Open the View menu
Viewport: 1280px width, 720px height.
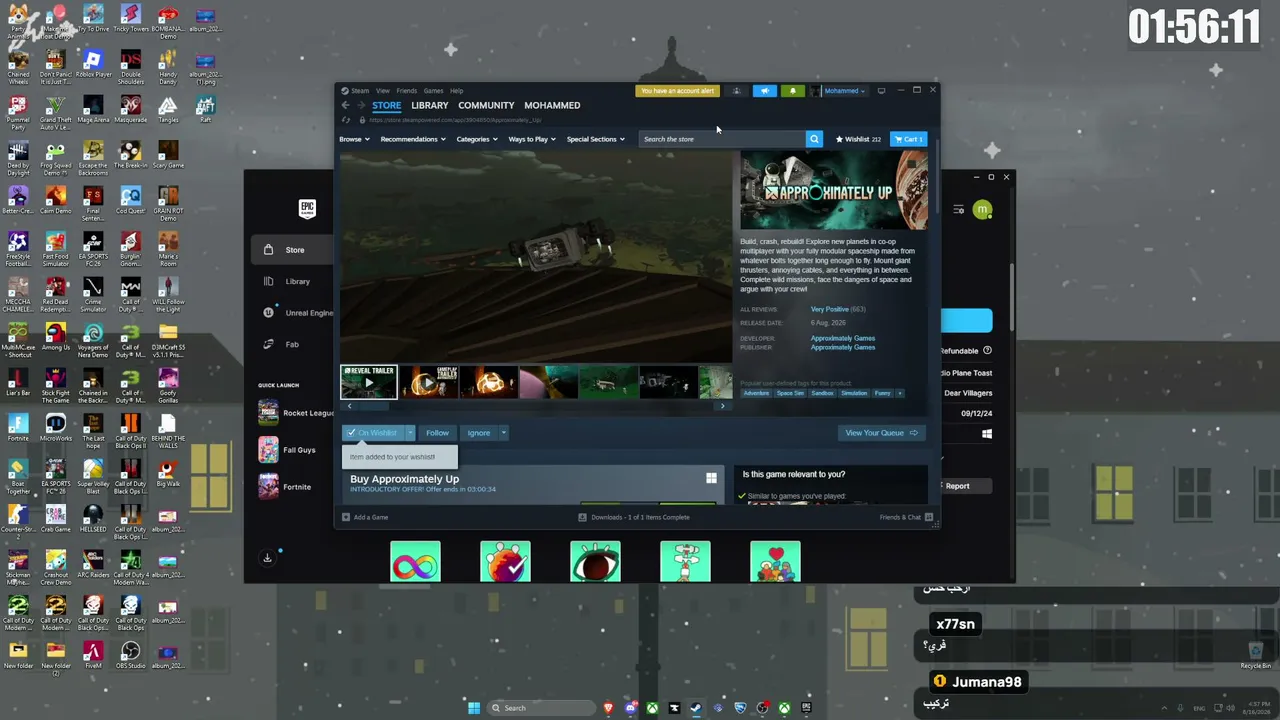pyautogui.click(x=383, y=91)
